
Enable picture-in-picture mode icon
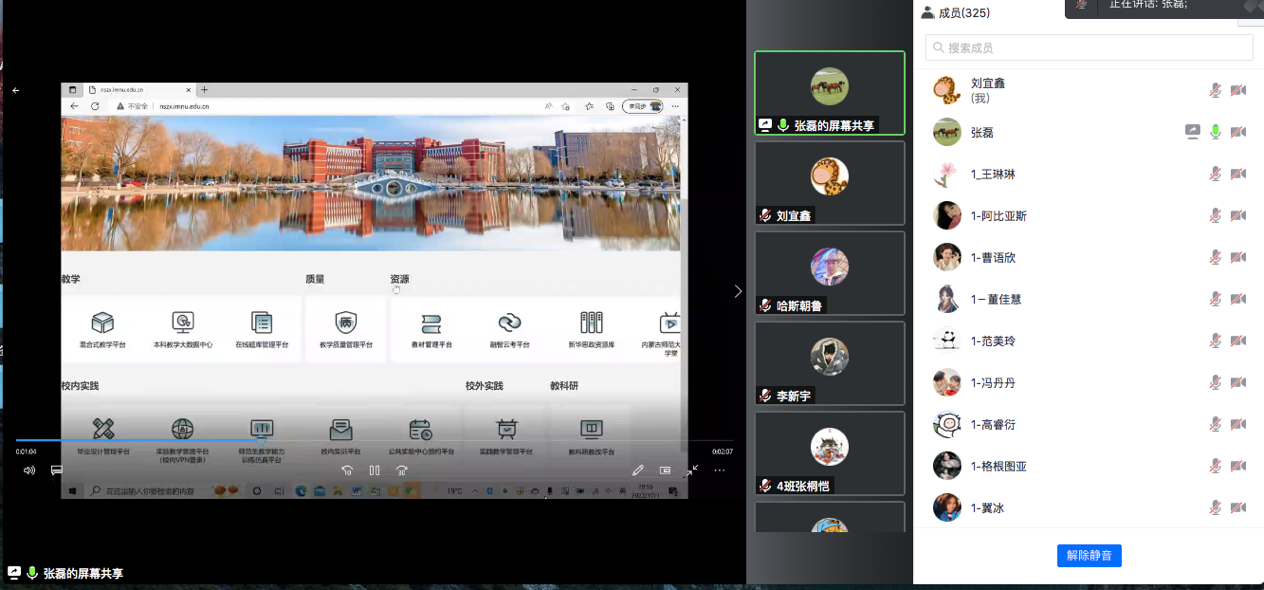point(665,470)
